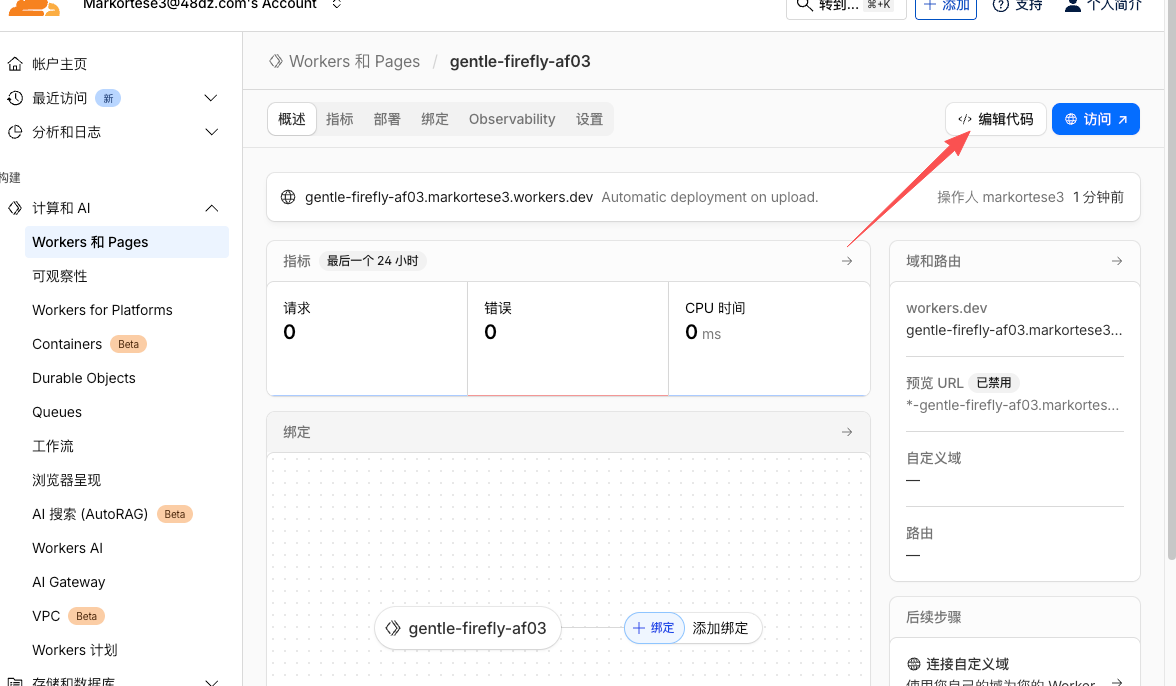
Task: Expand the account name dropdown
Action: pos(336,5)
